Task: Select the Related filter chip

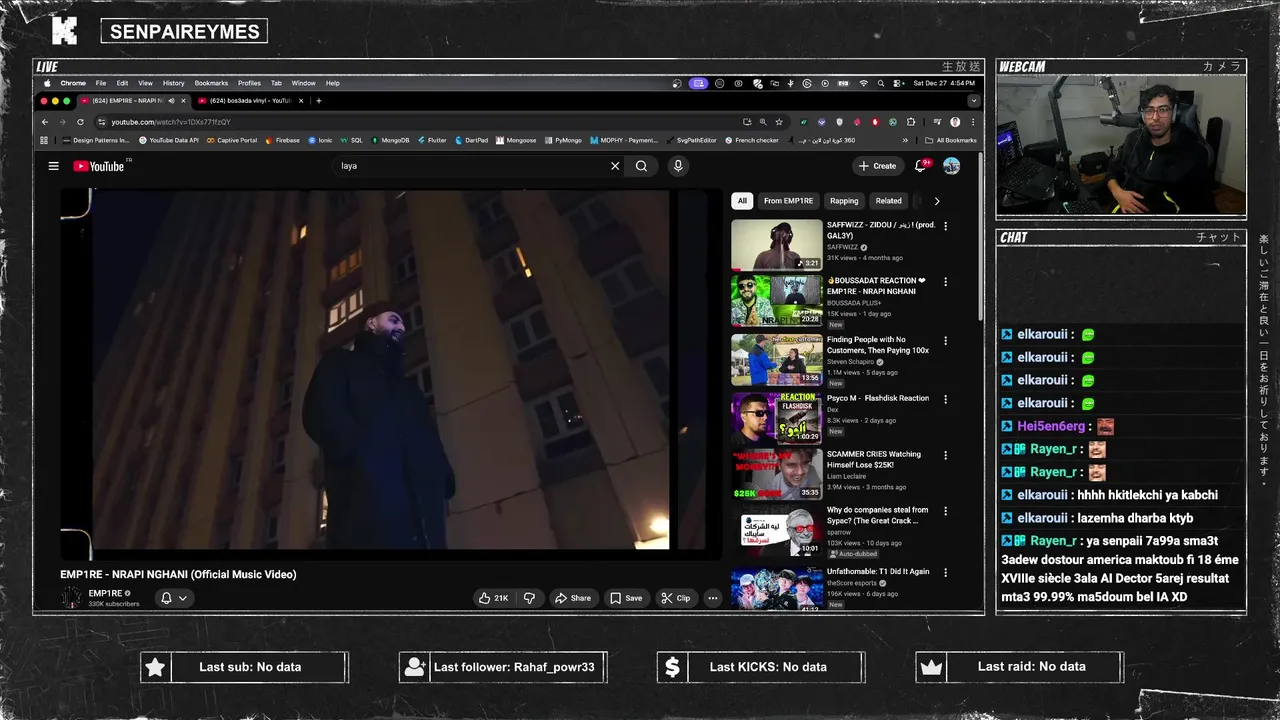Action: click(x=888, y=201)
